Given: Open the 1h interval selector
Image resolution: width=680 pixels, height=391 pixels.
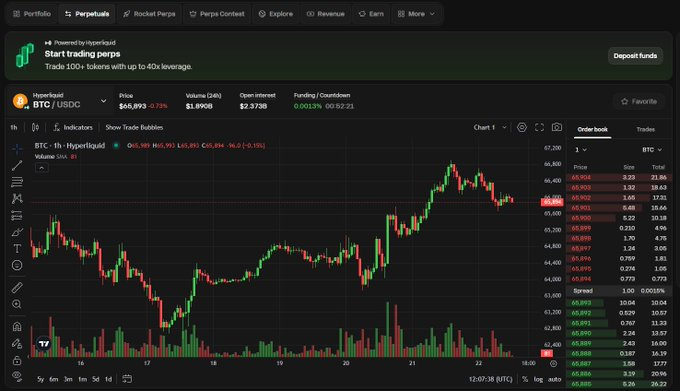Looking at the screenshot, I should pos(14,127).
